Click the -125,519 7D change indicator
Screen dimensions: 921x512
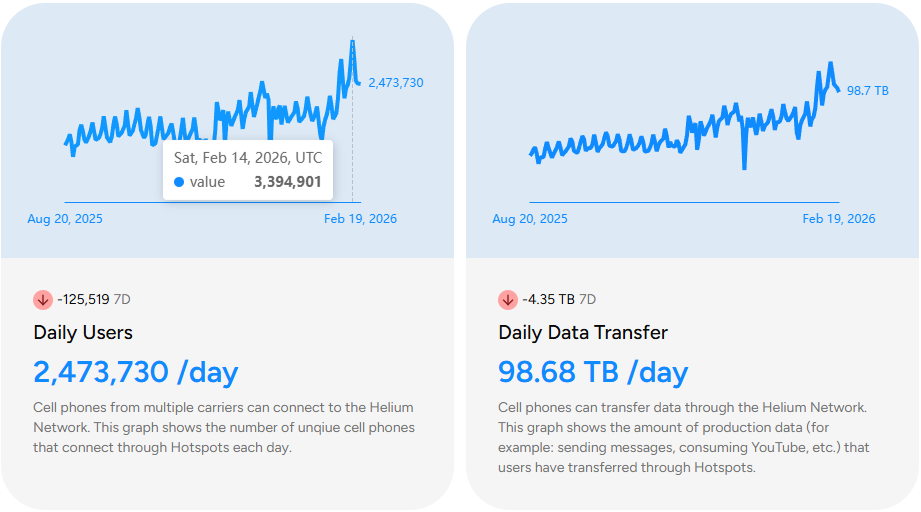(94, 299)
